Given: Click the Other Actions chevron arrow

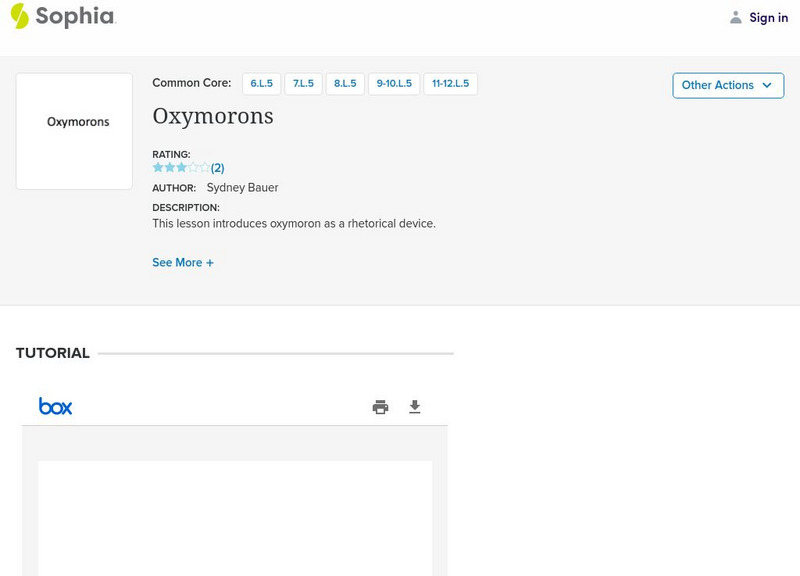Looking at the screenshot, I should click(768, 85).
